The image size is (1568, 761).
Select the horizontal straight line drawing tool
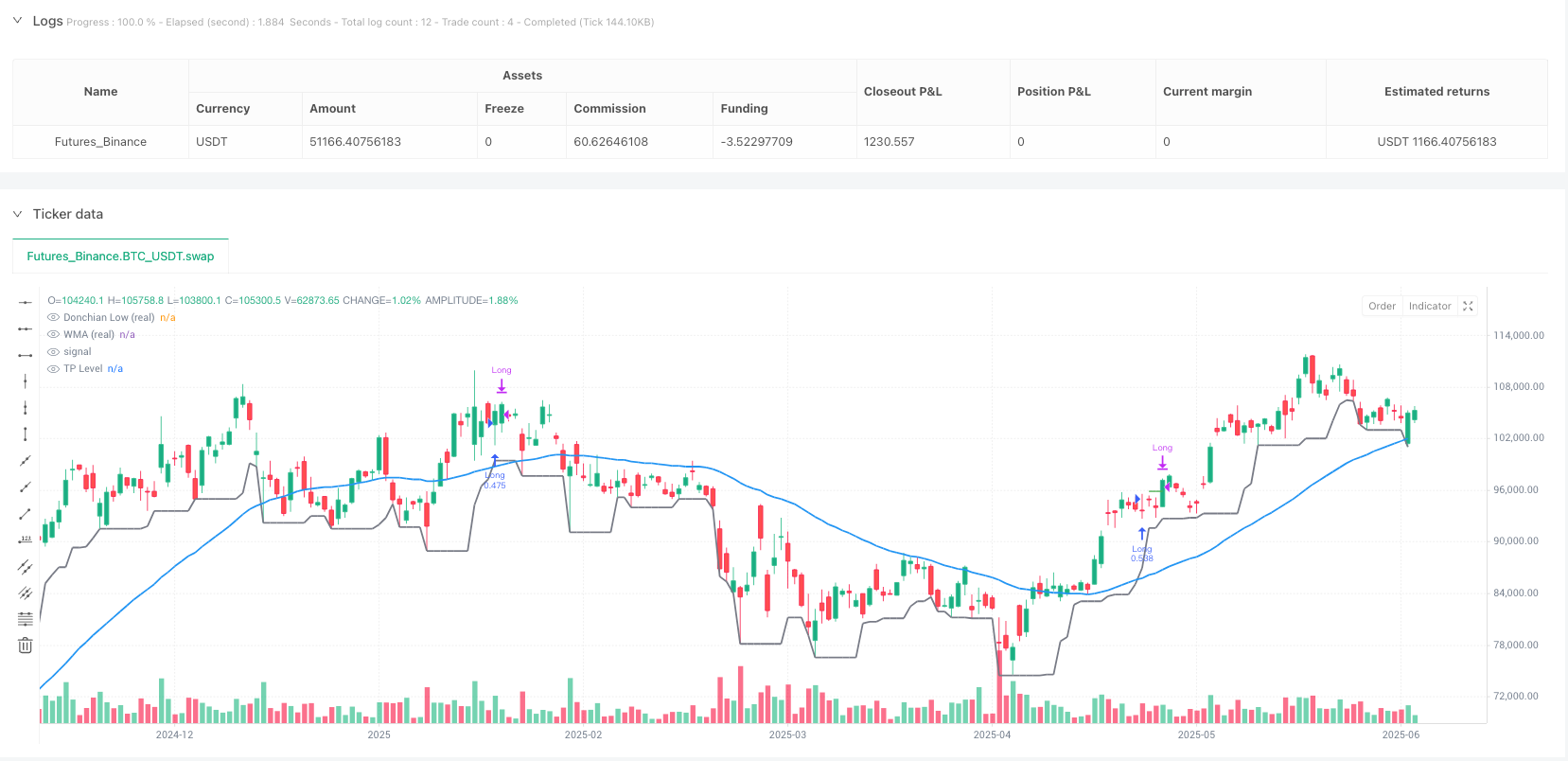click(26, 302)
